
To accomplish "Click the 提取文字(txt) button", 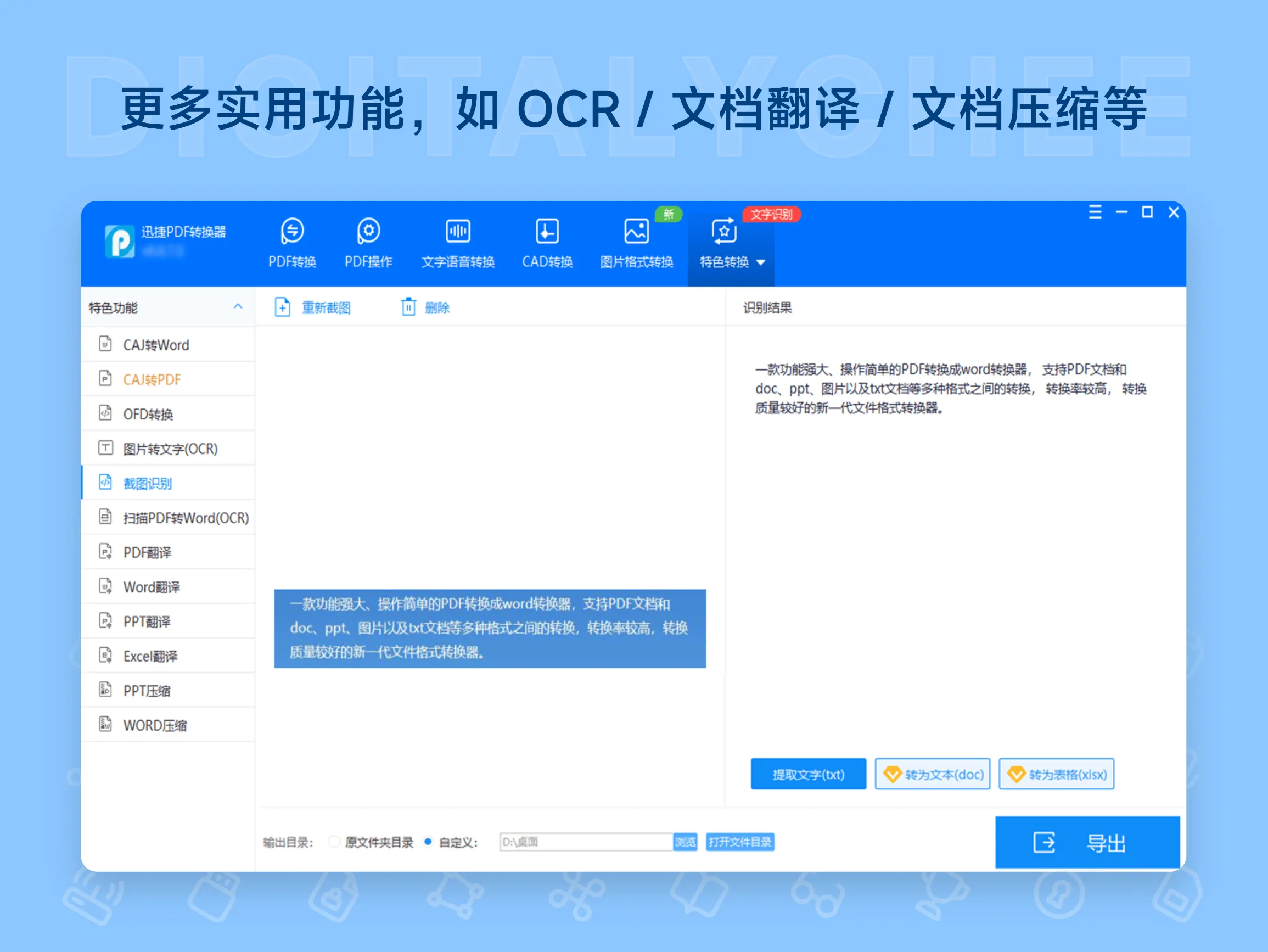I will point(808,774).
